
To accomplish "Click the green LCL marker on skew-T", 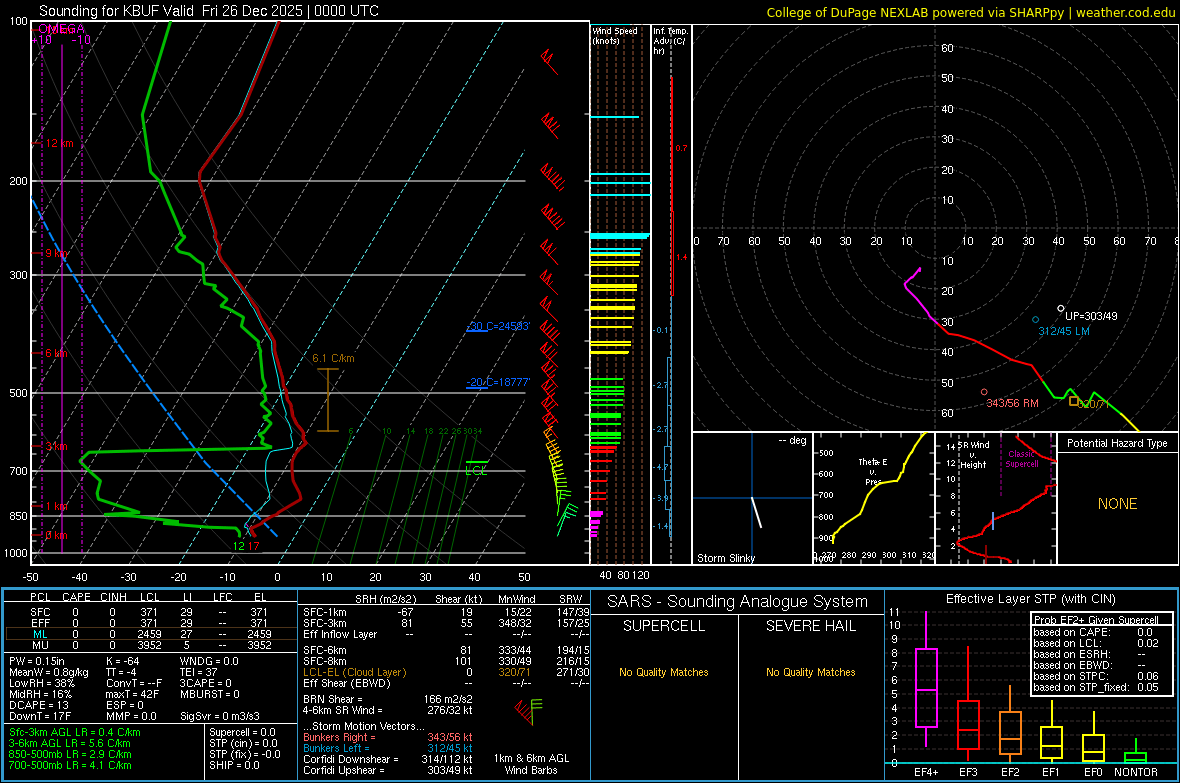I will pos(476,467).
